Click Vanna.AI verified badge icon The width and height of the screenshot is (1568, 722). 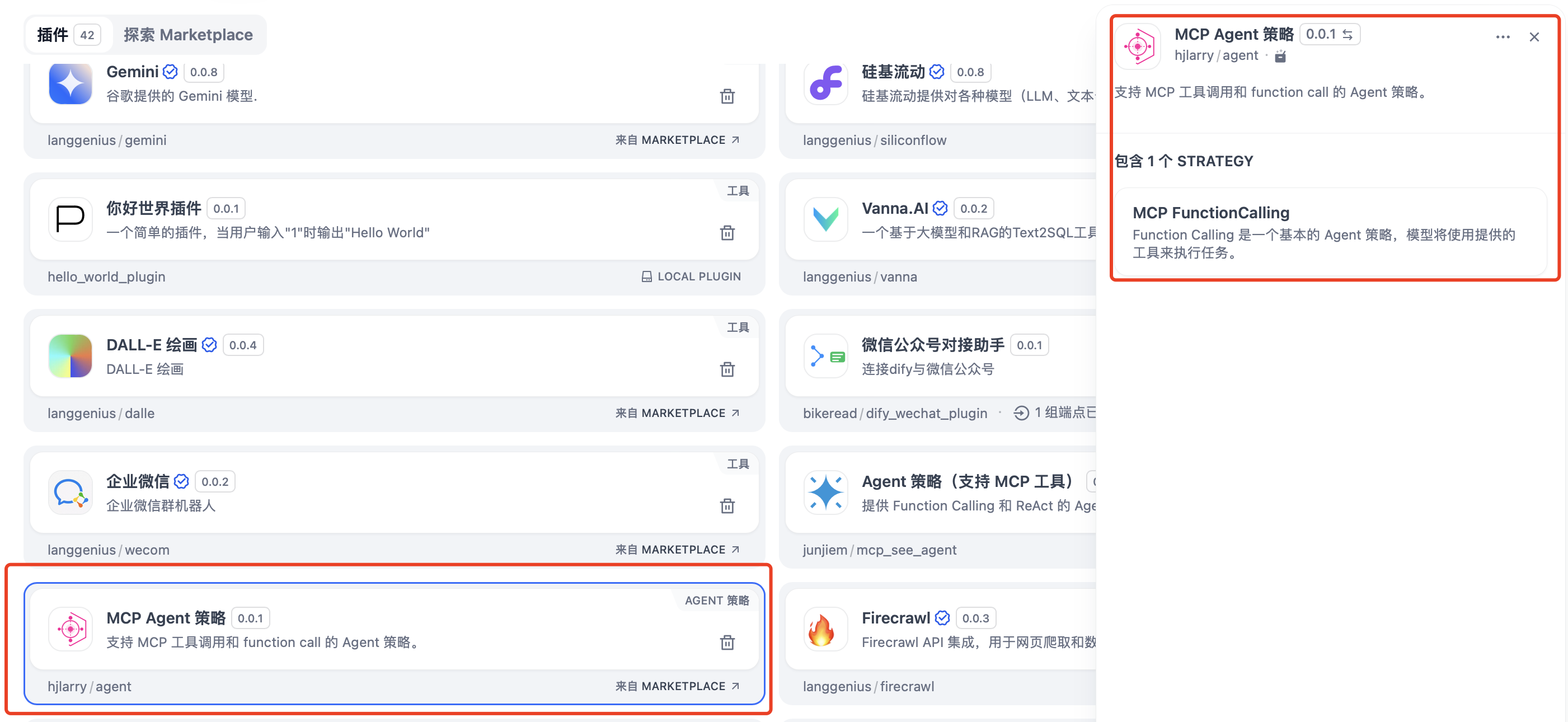click(940, 208)
